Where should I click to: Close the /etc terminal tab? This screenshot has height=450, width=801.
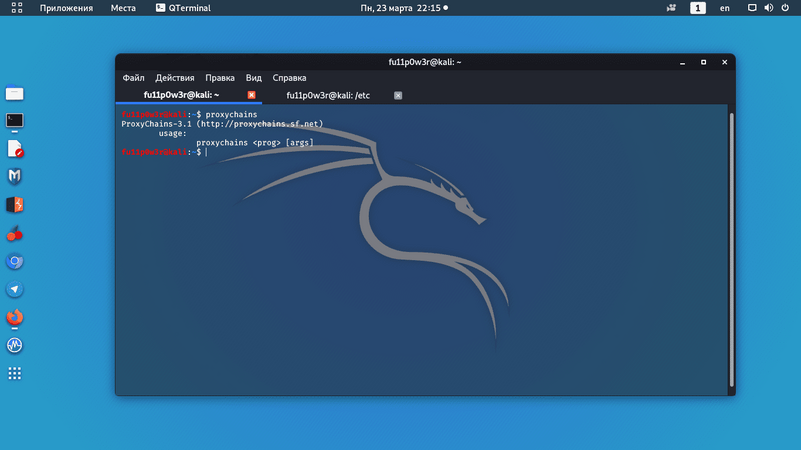coord(398,96)
